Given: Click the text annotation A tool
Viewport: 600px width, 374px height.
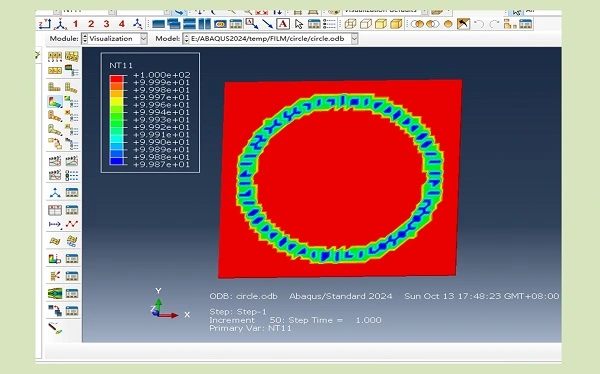Looking at the screenshot, I should coord(283,24).
